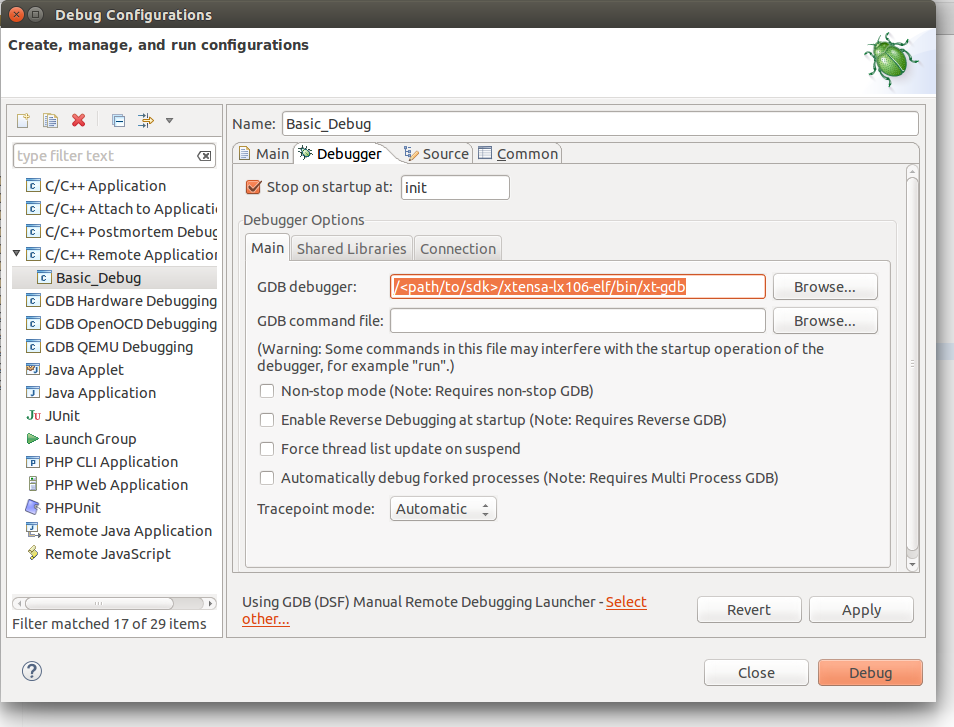Enable Non-stop mode
Screen dimensions: 954x727
[267, 391]
